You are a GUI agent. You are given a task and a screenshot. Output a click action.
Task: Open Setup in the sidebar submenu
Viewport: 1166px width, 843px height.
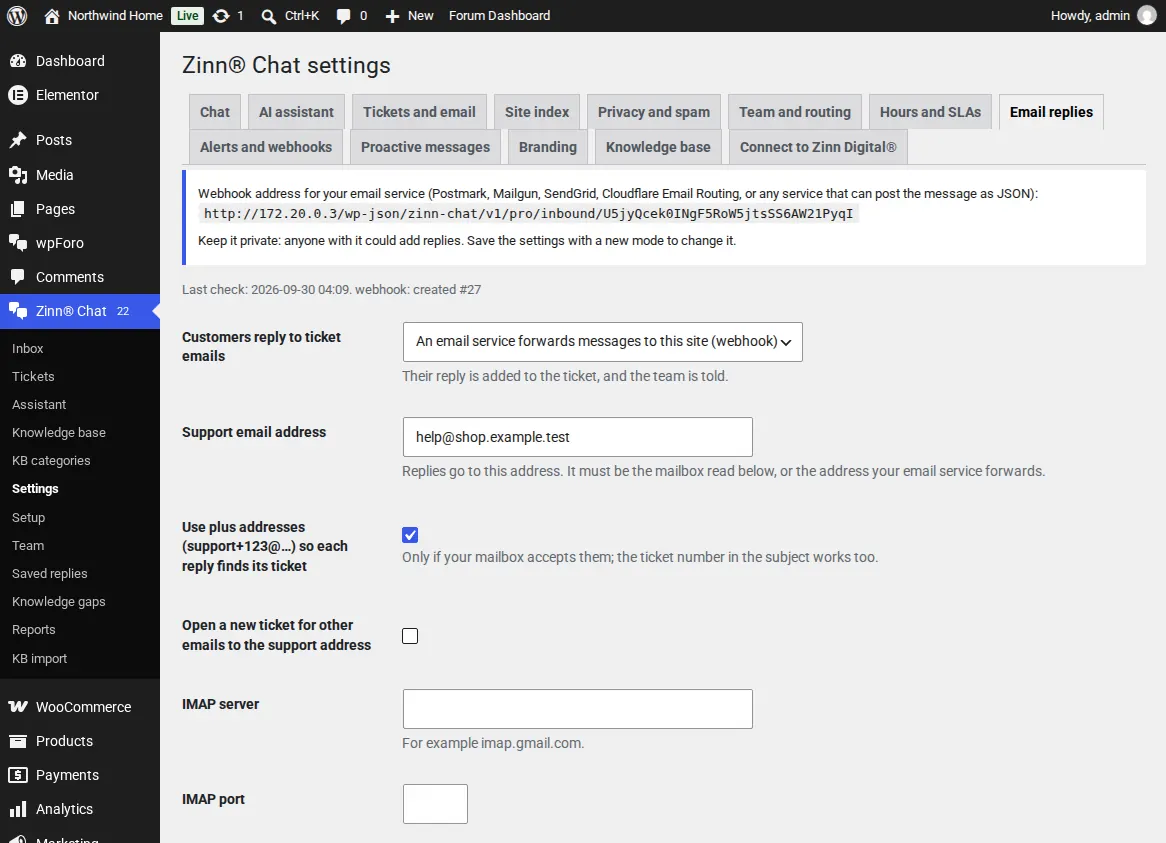(x=28, y=517)
